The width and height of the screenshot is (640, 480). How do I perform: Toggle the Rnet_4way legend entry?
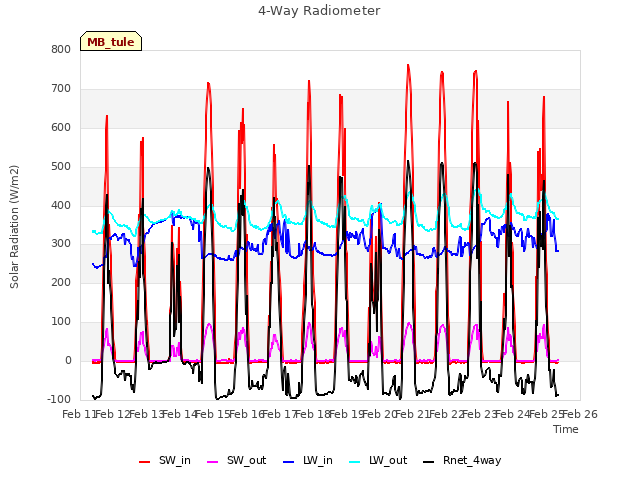tap(462, 461)
